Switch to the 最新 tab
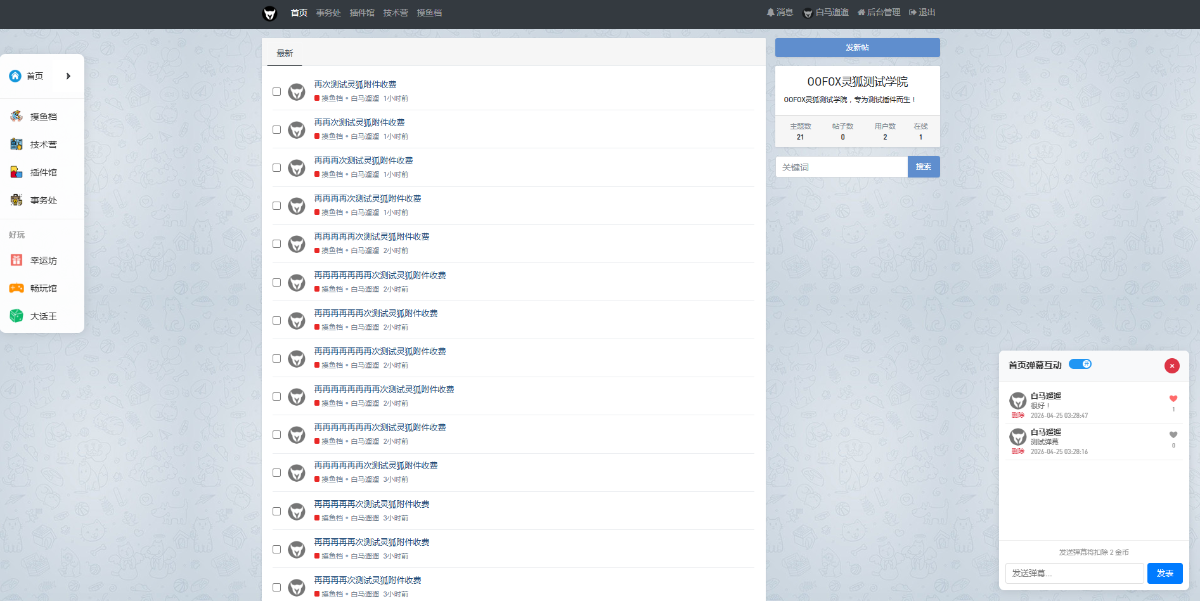 285,53
